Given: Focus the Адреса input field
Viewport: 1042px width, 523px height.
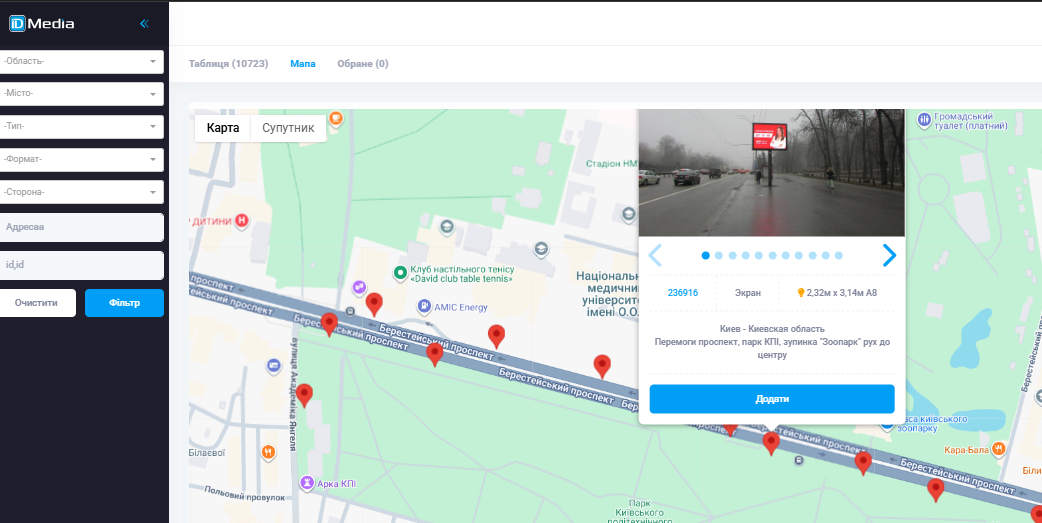Looking at the screenshot, I should pyautogui.click(x=81, y=227).
